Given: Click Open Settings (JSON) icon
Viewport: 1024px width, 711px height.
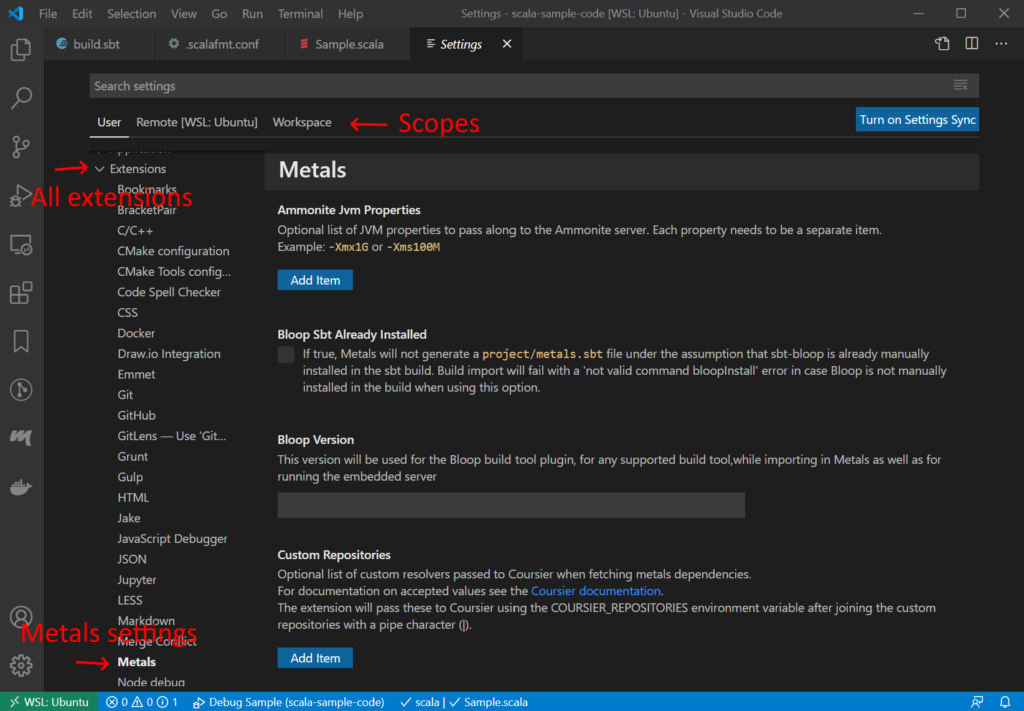Looking at the screenshot, I should [x=942, y=44].
